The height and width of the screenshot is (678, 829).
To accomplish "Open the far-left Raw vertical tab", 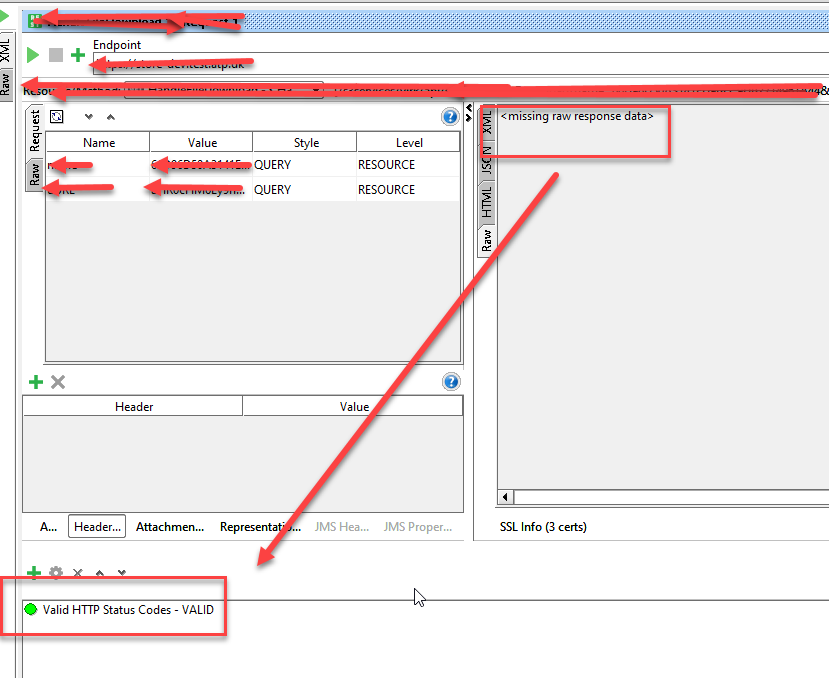I will [x=5, y=85].
